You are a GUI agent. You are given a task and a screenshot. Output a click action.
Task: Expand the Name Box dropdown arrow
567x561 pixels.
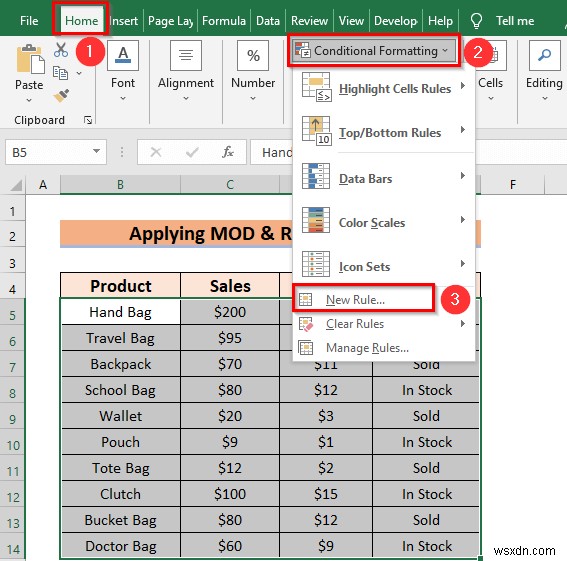(x=96, y=151)
